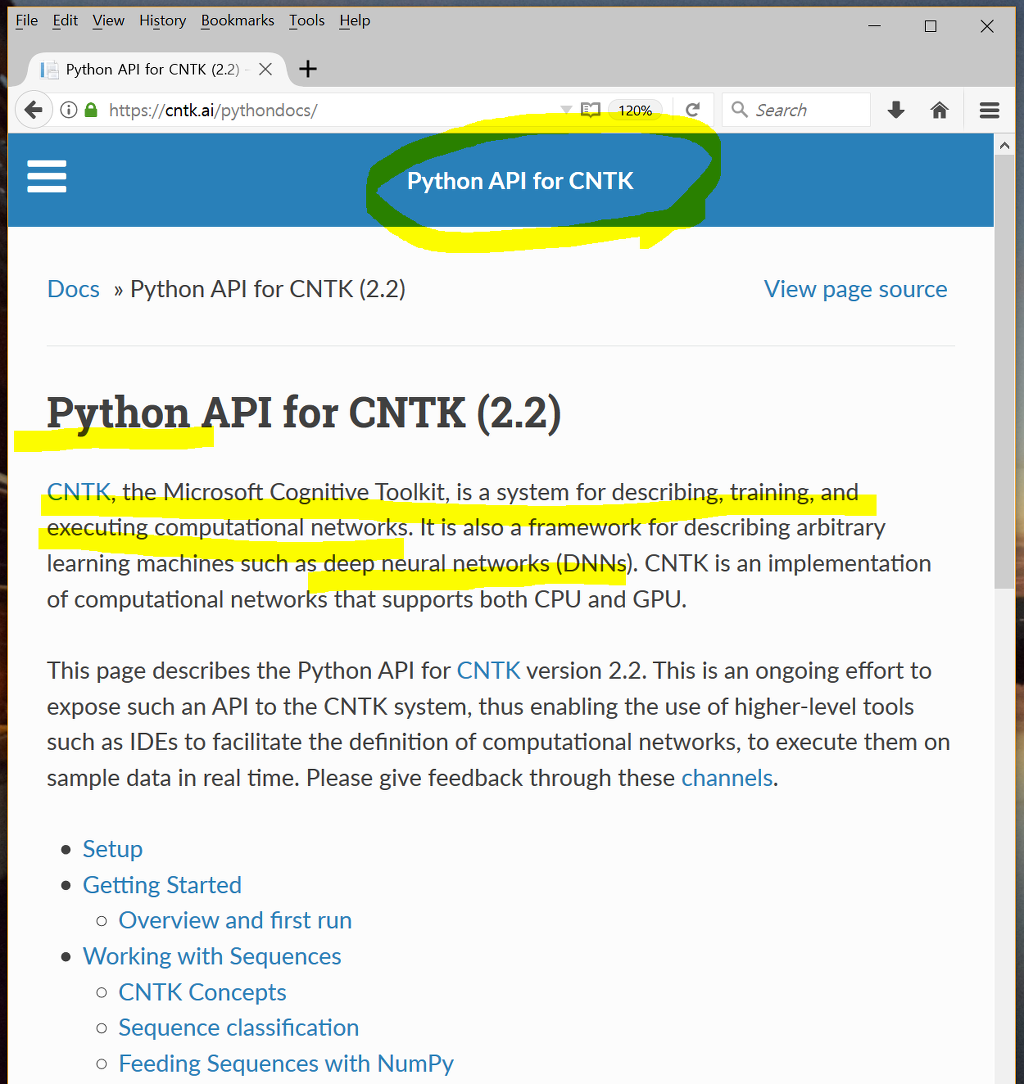Image resolution: width=1024 pixels, height=1084 pixels.
Task: Click the 'Python API for CNTK (2.2)' heading
Action: tap(304, 413)
